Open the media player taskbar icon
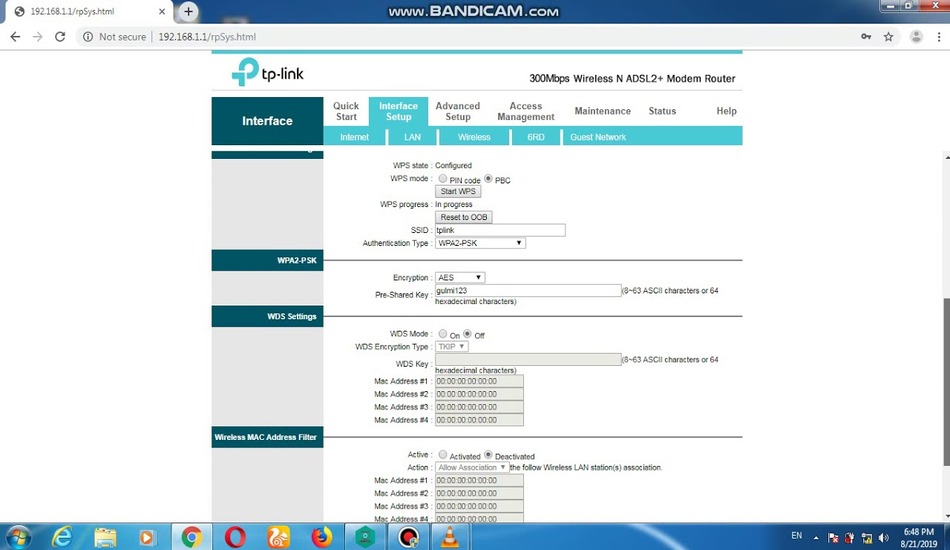The width and height of the screenshot is (950, 550). [x=147, y=537]
